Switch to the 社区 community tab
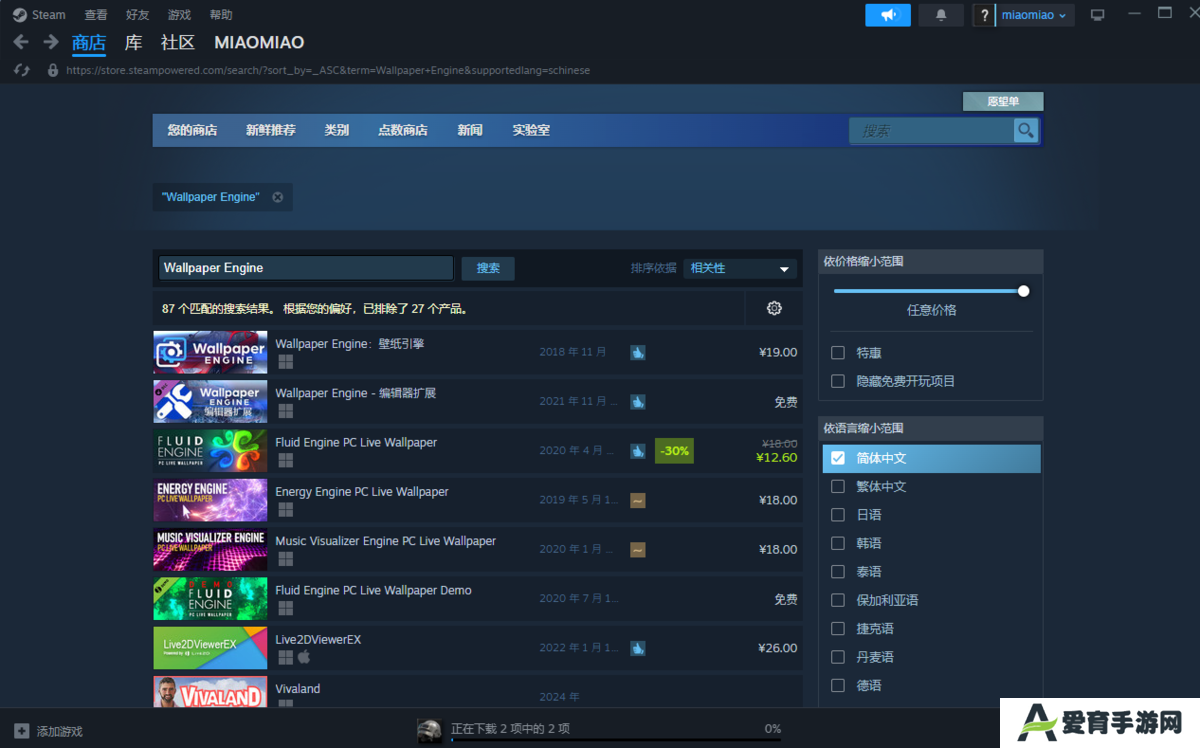Image resolution: width=1200 pixels, height=748 pixels. pyautogui.click(x=178, y=42)
